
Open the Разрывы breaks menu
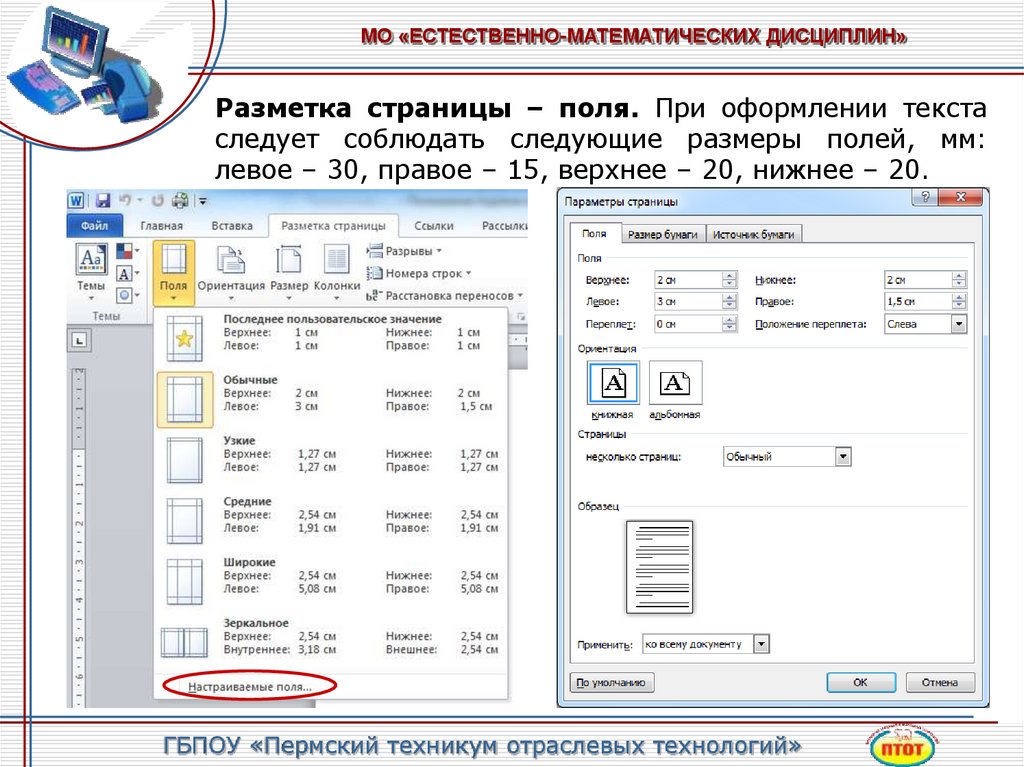(404, 251)
